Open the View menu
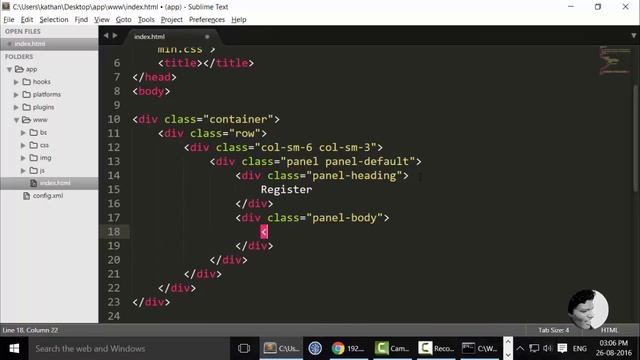Image resolution: width=640 pixels, height=360 pixels. coord(102,20)
